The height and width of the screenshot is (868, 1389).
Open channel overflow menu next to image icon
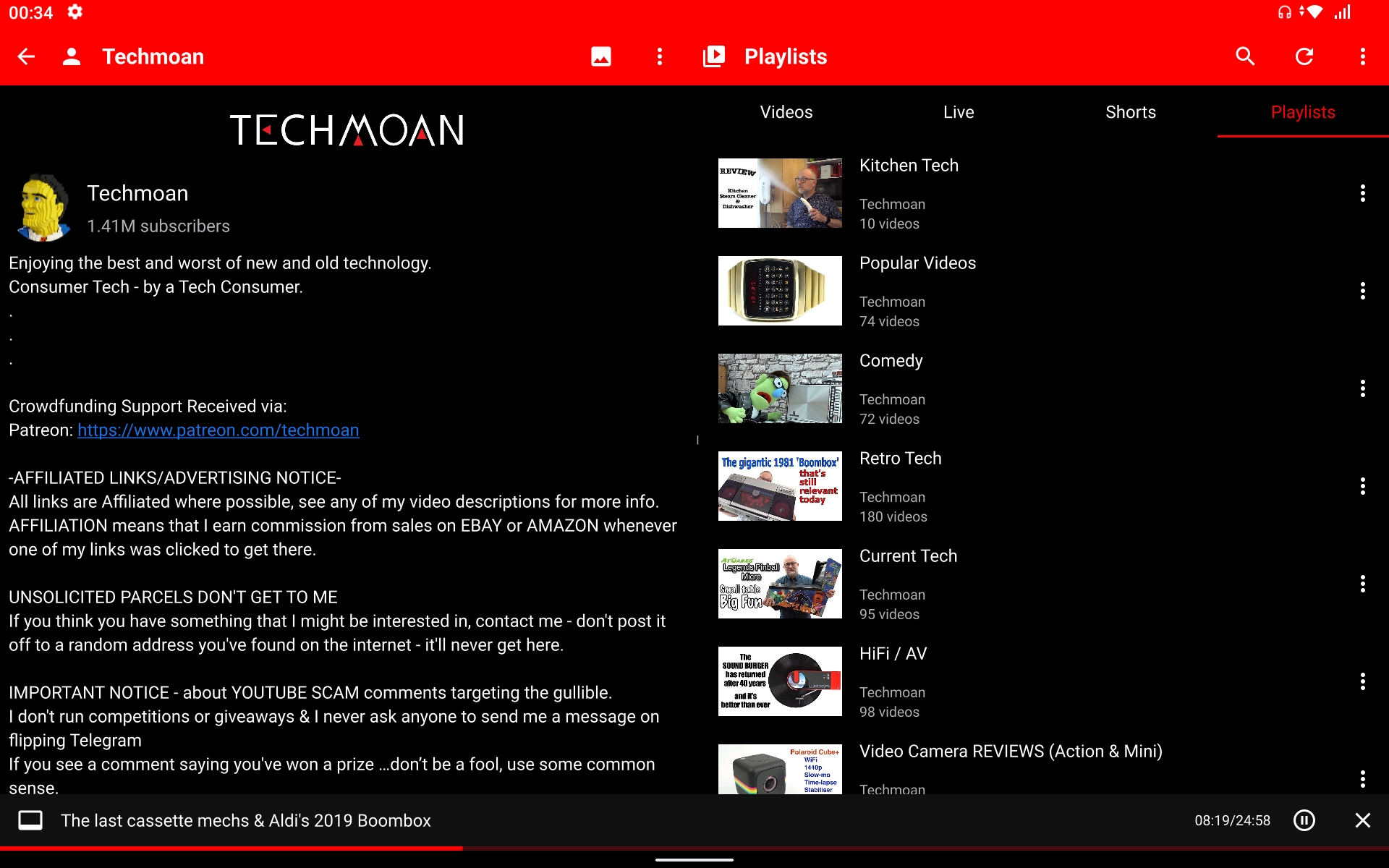point(660,56)
